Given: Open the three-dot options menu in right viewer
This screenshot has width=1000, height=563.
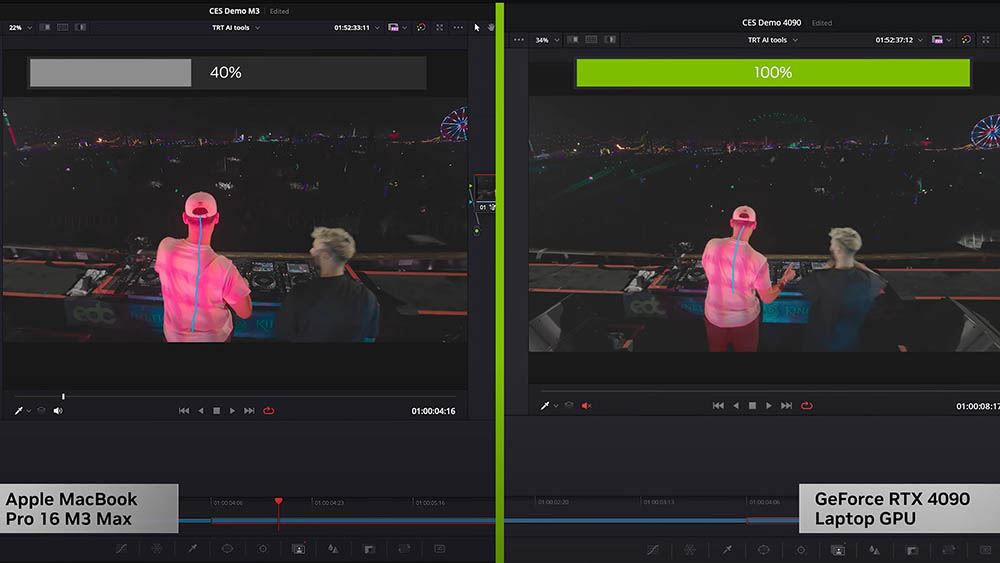Looking at the screenshot, I should pos(519,40).
